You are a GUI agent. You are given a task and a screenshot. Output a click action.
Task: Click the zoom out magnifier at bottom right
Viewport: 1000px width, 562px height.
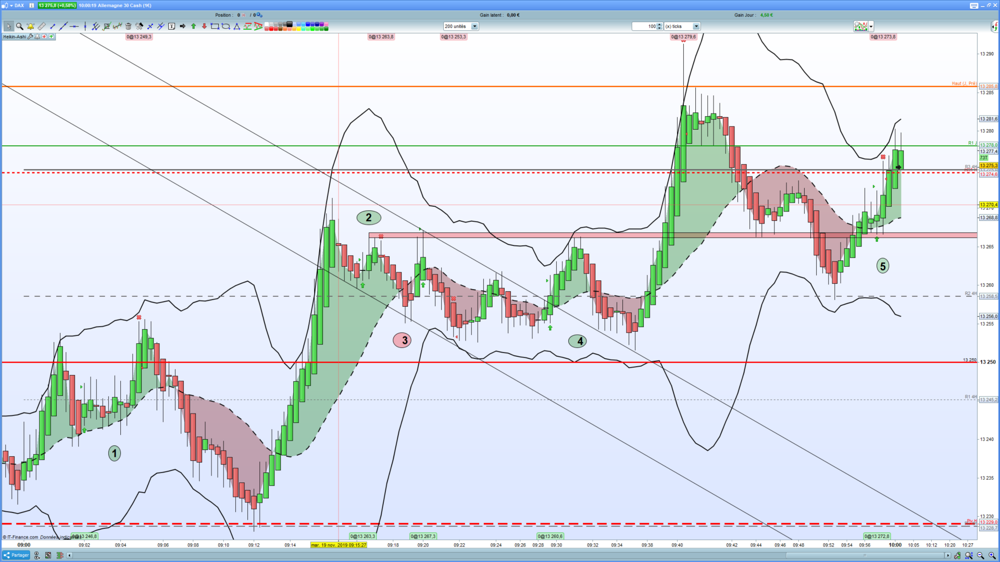[x=981, y=556]
